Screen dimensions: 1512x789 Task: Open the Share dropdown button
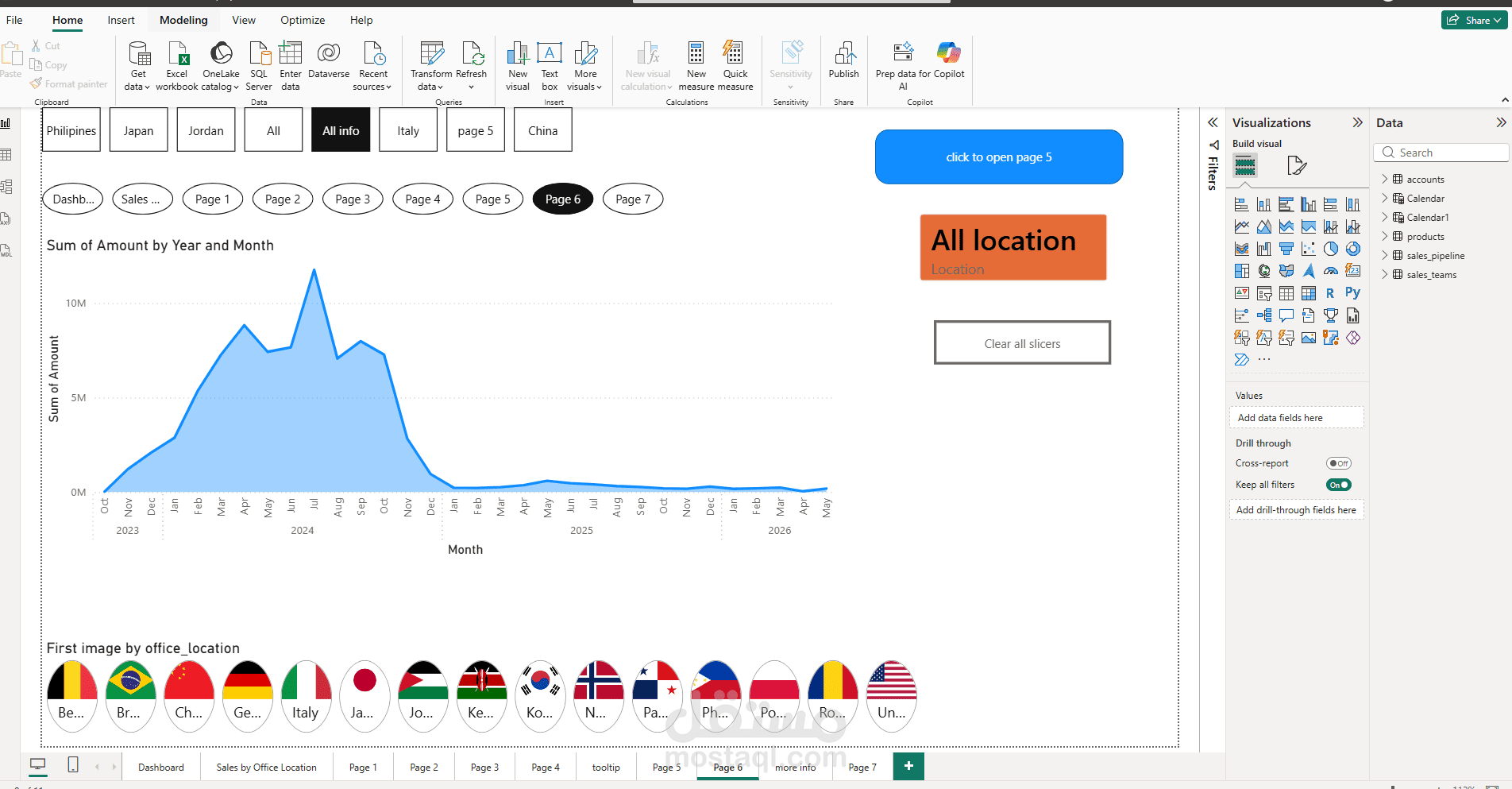coord(1474,20)
